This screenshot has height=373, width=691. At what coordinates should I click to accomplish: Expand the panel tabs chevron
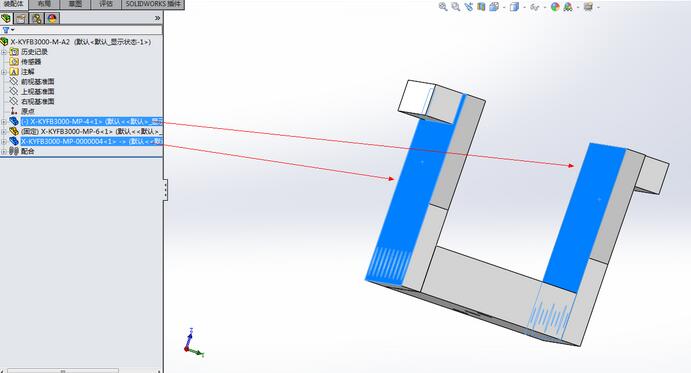(157, 18)
